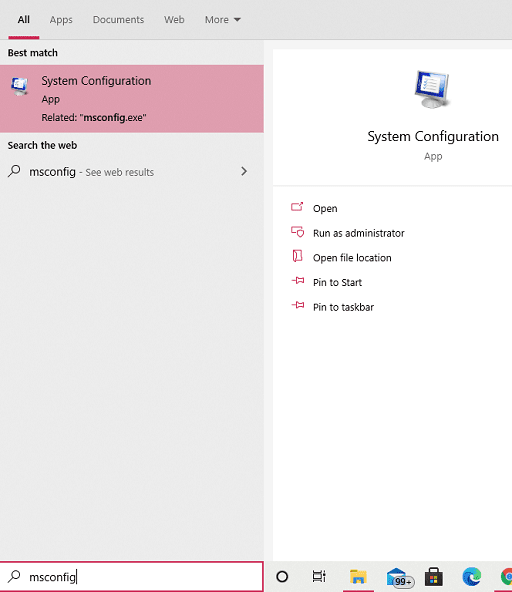Click the System Configuration icon in results list
The image size is (512, 592).
pos(19,86)
